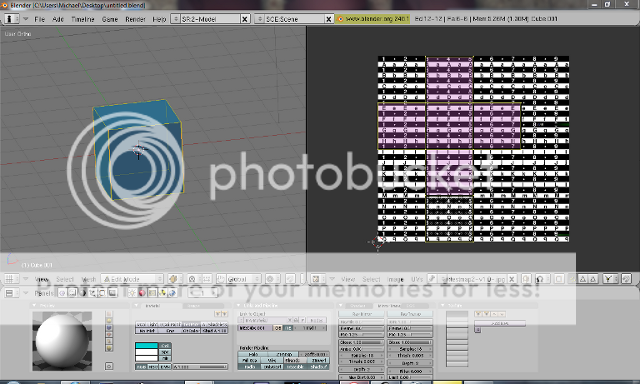Click the Col color button
This screenshot has width=640, height=384.
click(165, 346)
